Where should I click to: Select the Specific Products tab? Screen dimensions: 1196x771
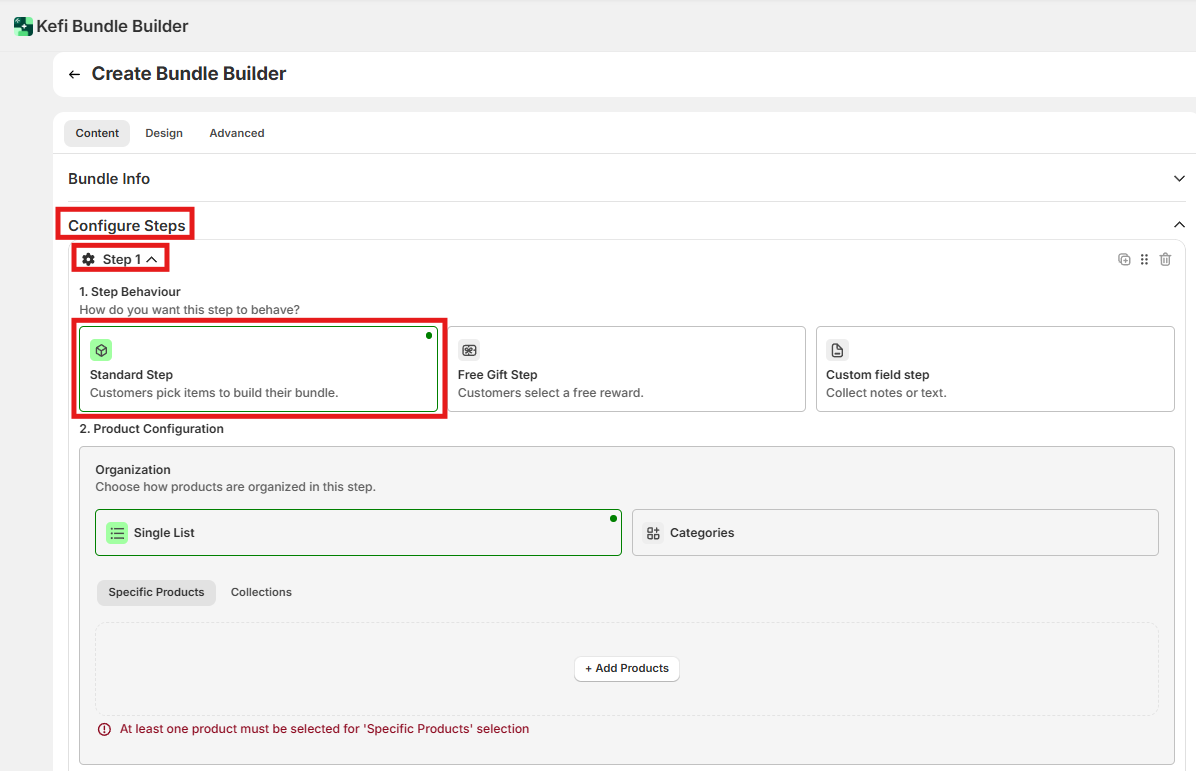156,593
